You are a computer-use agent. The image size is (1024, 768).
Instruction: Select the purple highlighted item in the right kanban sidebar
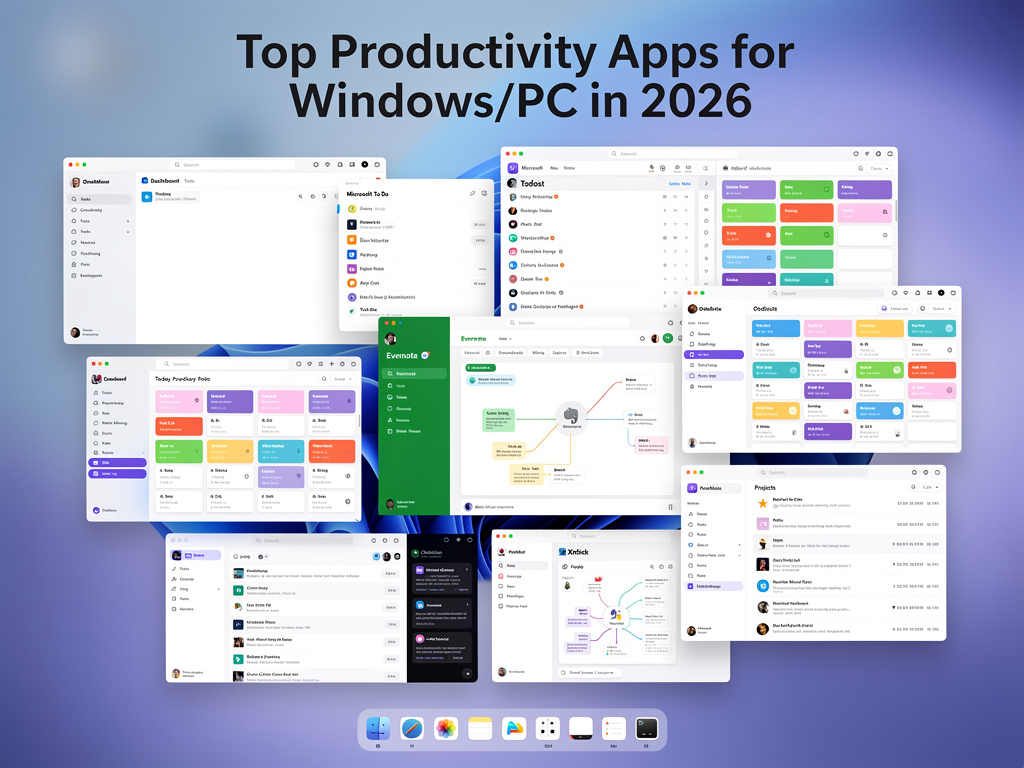714,355
